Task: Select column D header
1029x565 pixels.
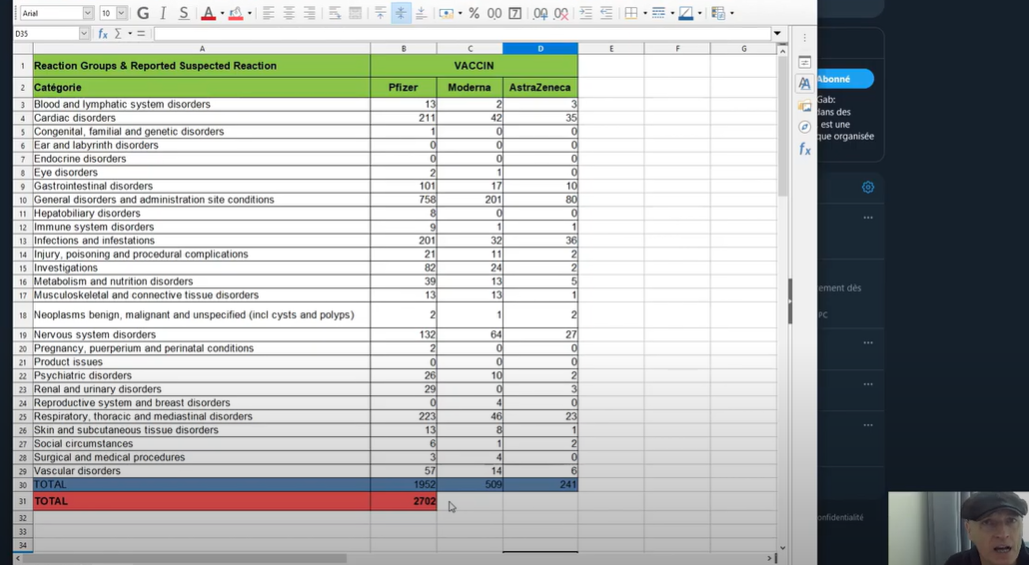Action: 540,49
